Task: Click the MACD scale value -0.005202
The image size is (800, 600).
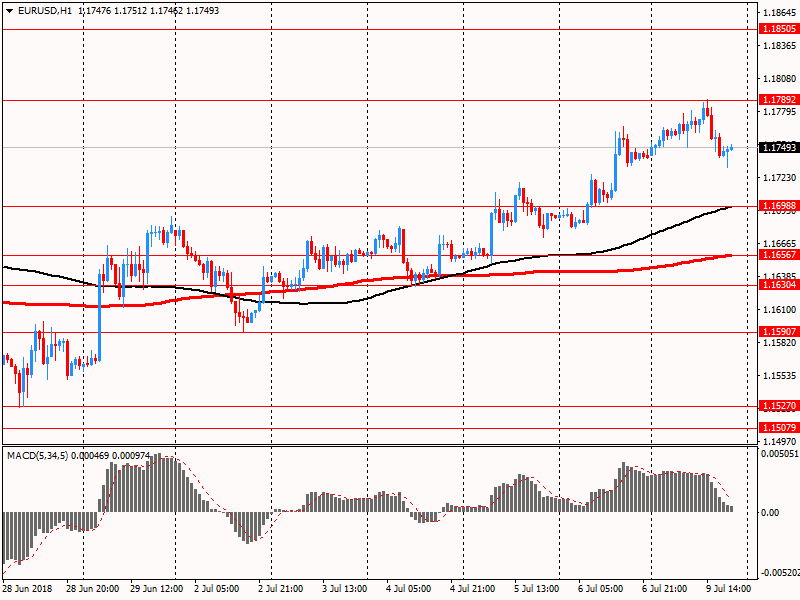Action: 780,573
